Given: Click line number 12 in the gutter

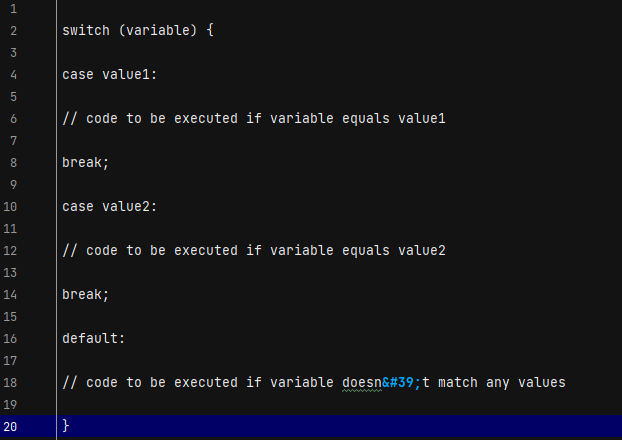Looking at the screenshot, I should (x=10, y=251).
